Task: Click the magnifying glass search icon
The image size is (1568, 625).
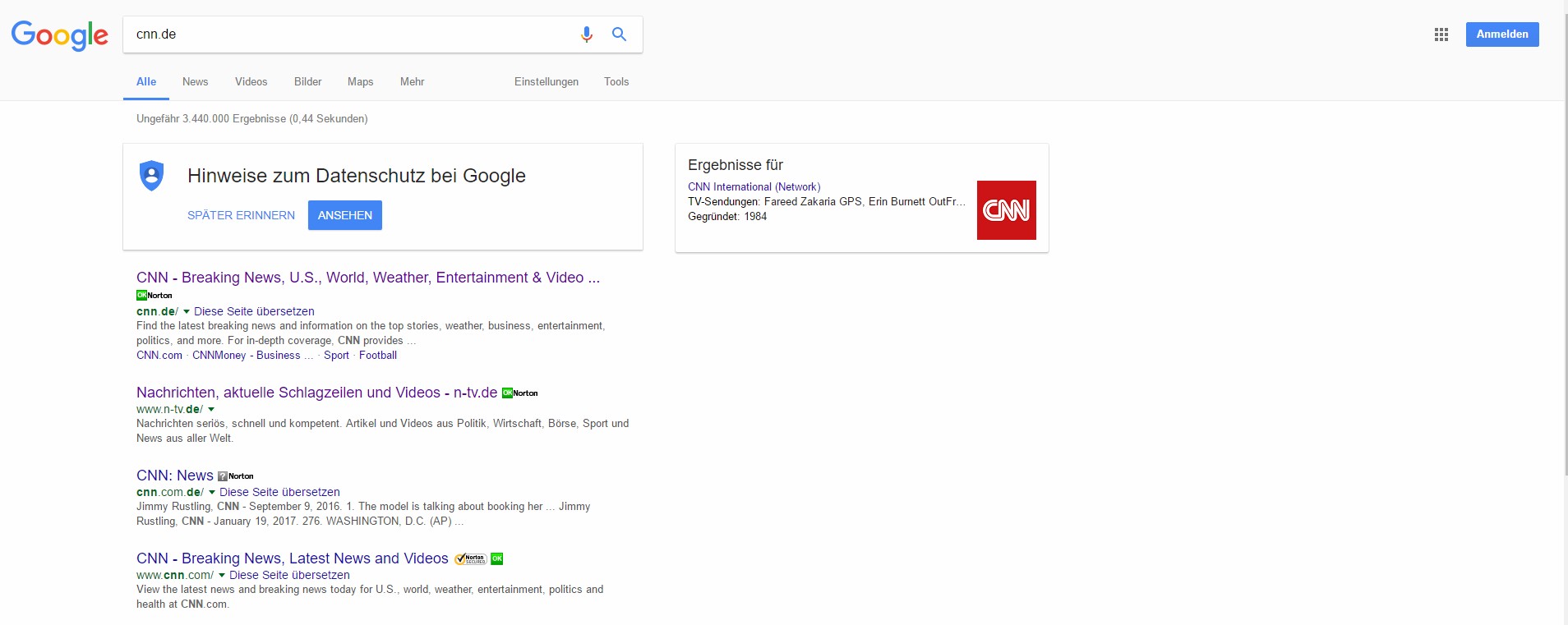Action: 619,34
